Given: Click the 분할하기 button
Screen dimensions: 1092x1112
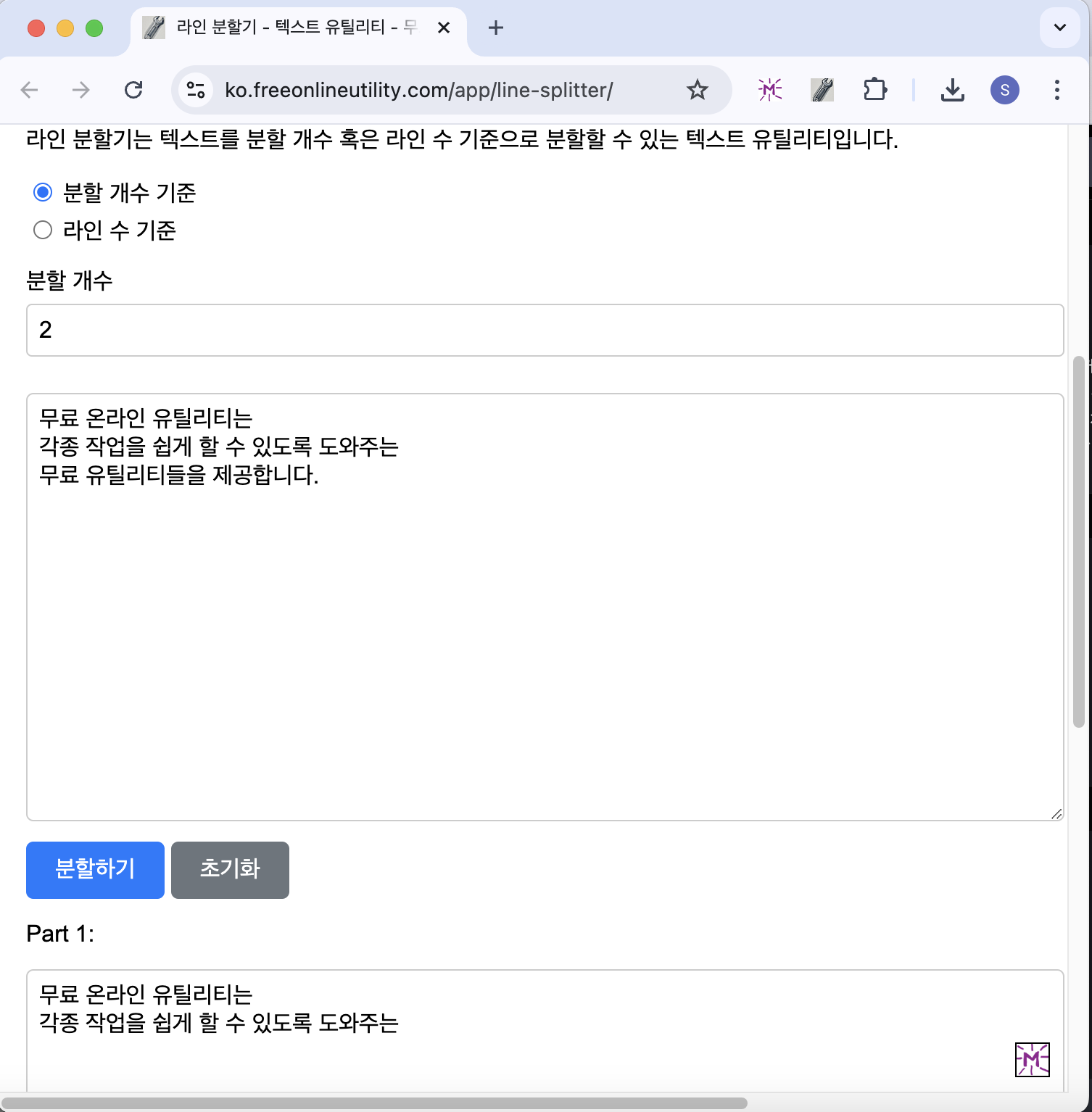Looking at the screenshot, I should [x=95, y=870].
